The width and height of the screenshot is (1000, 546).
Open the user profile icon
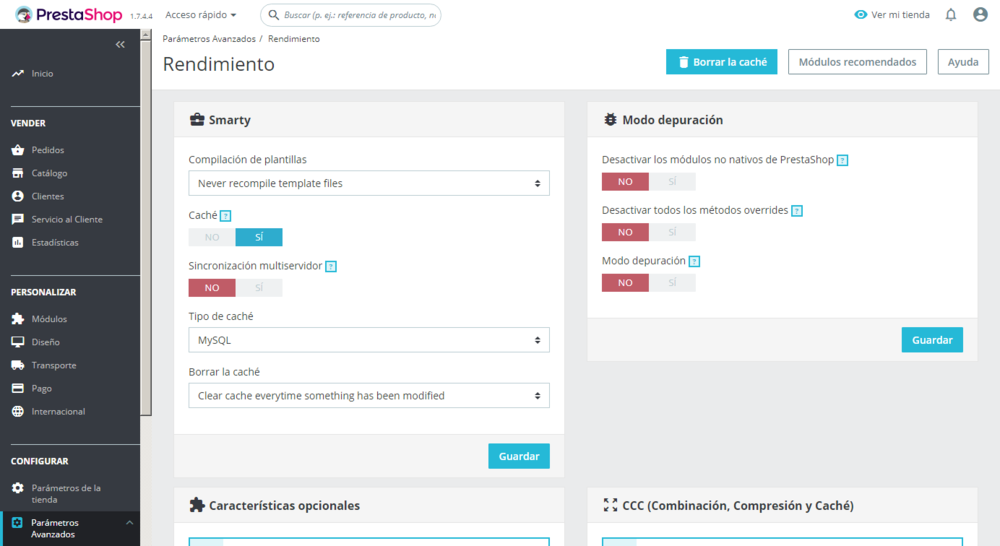pos(980,15)
